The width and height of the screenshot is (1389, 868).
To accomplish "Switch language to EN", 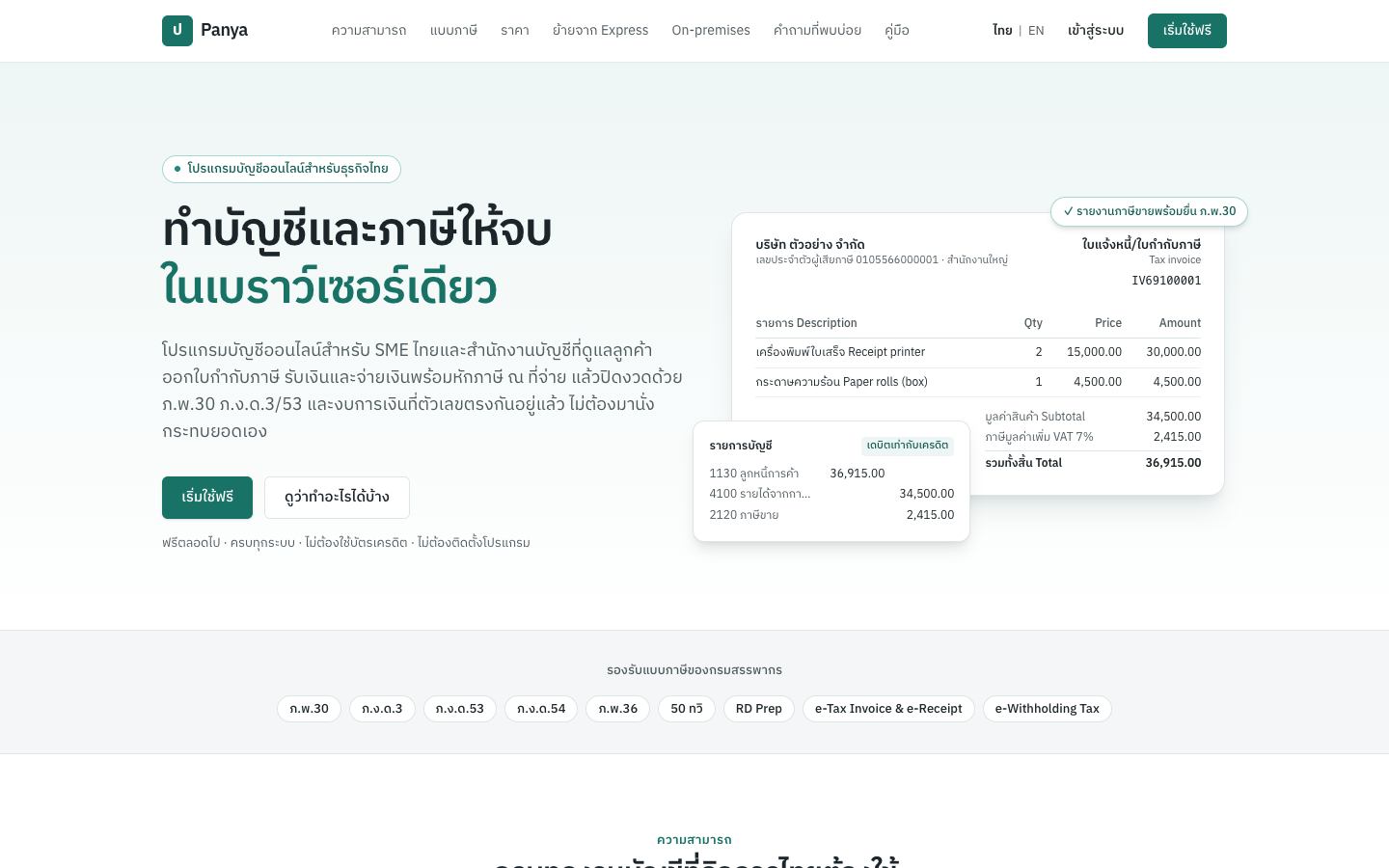I will point(1036,31).
